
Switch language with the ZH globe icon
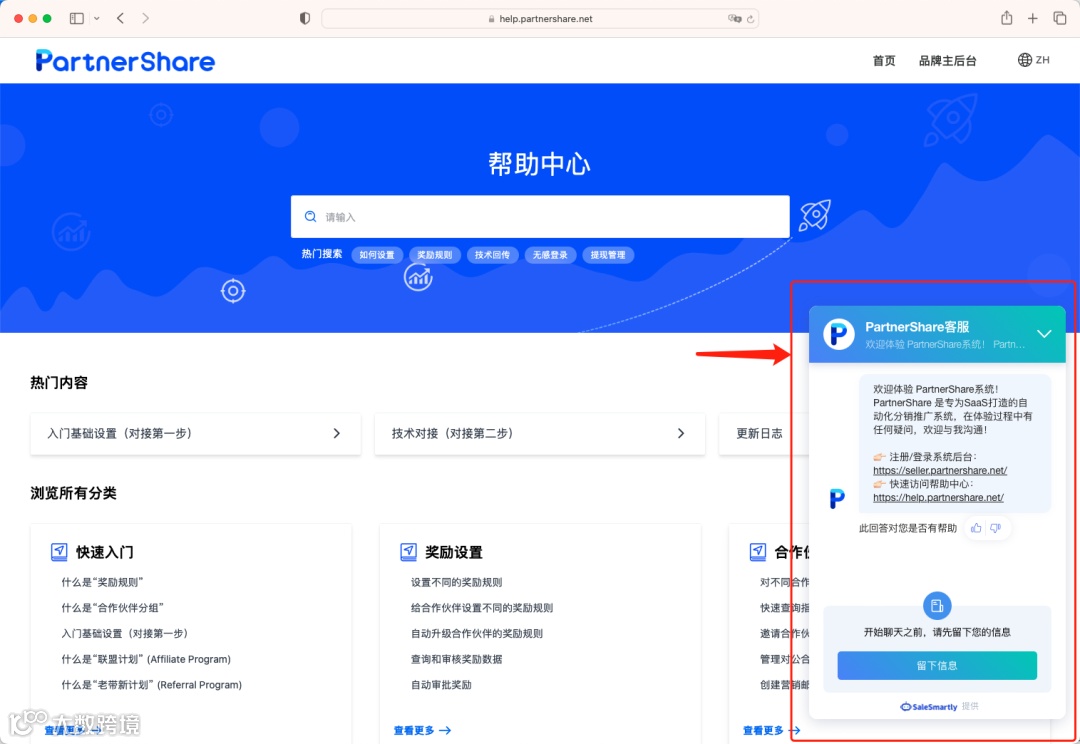[1033, 60]
